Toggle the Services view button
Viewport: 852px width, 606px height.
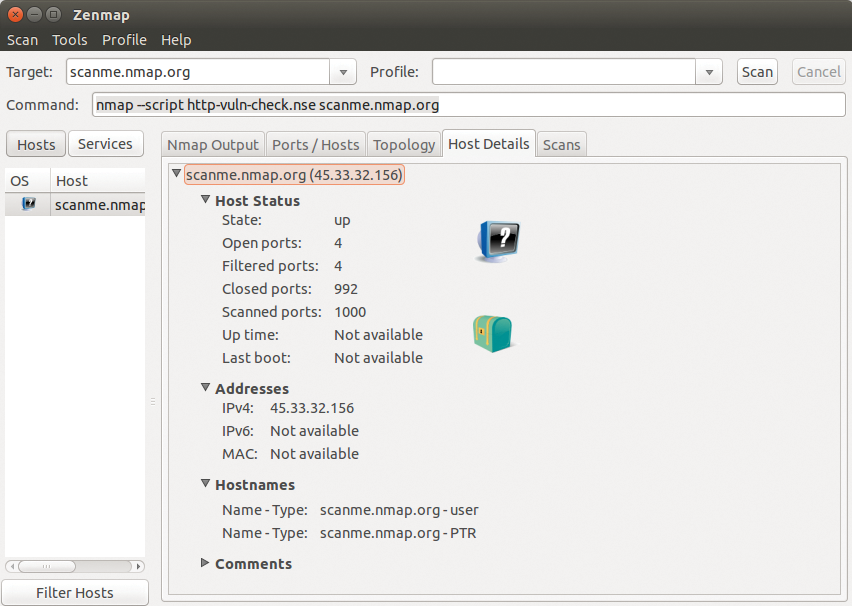click(105, 144)
